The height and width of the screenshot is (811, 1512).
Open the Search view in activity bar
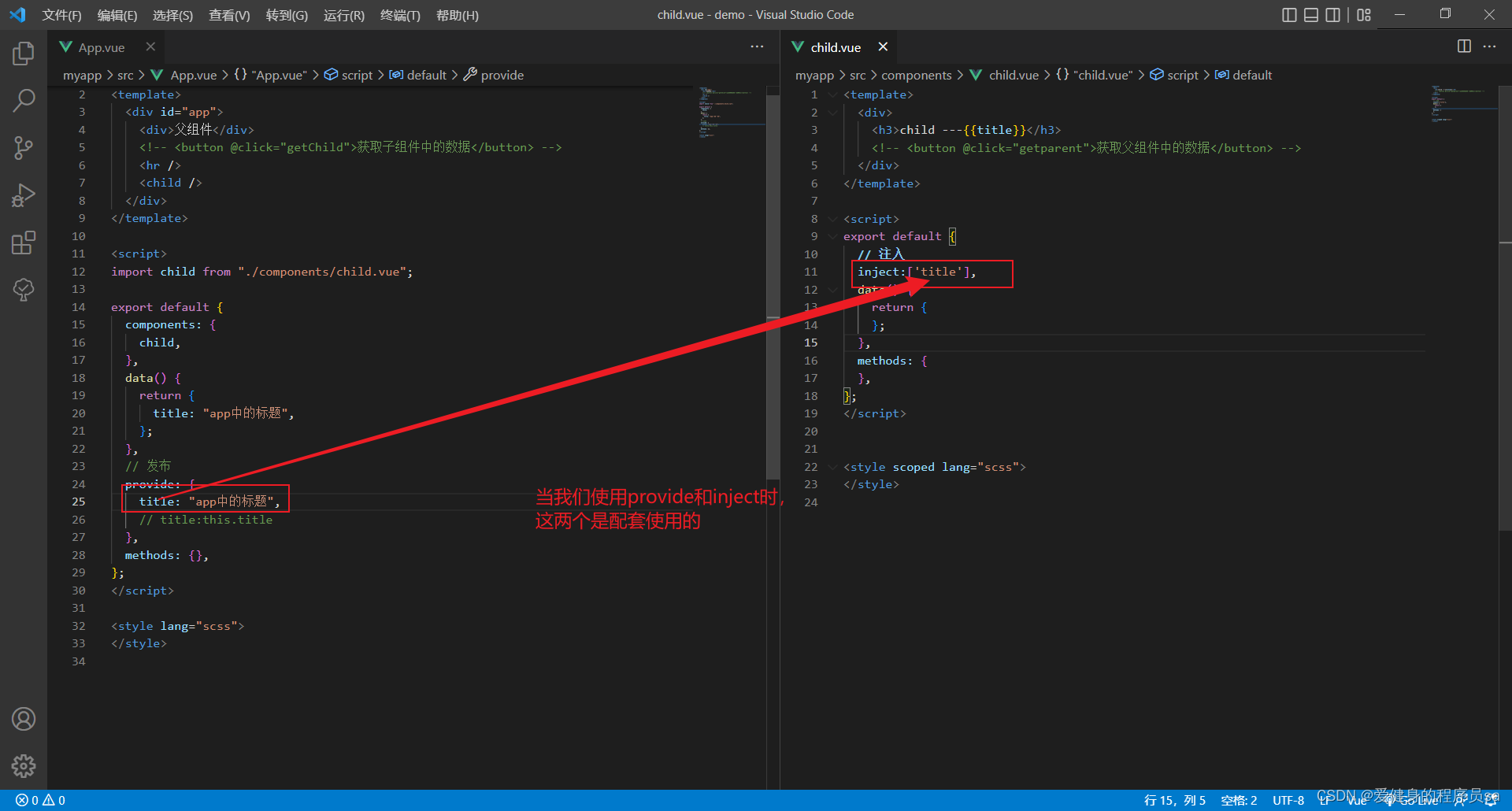click(24, 100)
